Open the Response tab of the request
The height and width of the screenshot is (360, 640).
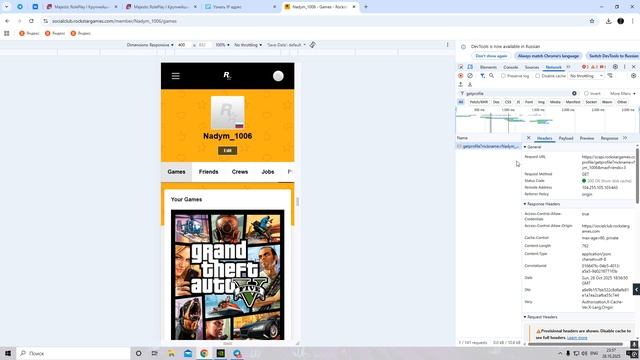click(609, 138)
